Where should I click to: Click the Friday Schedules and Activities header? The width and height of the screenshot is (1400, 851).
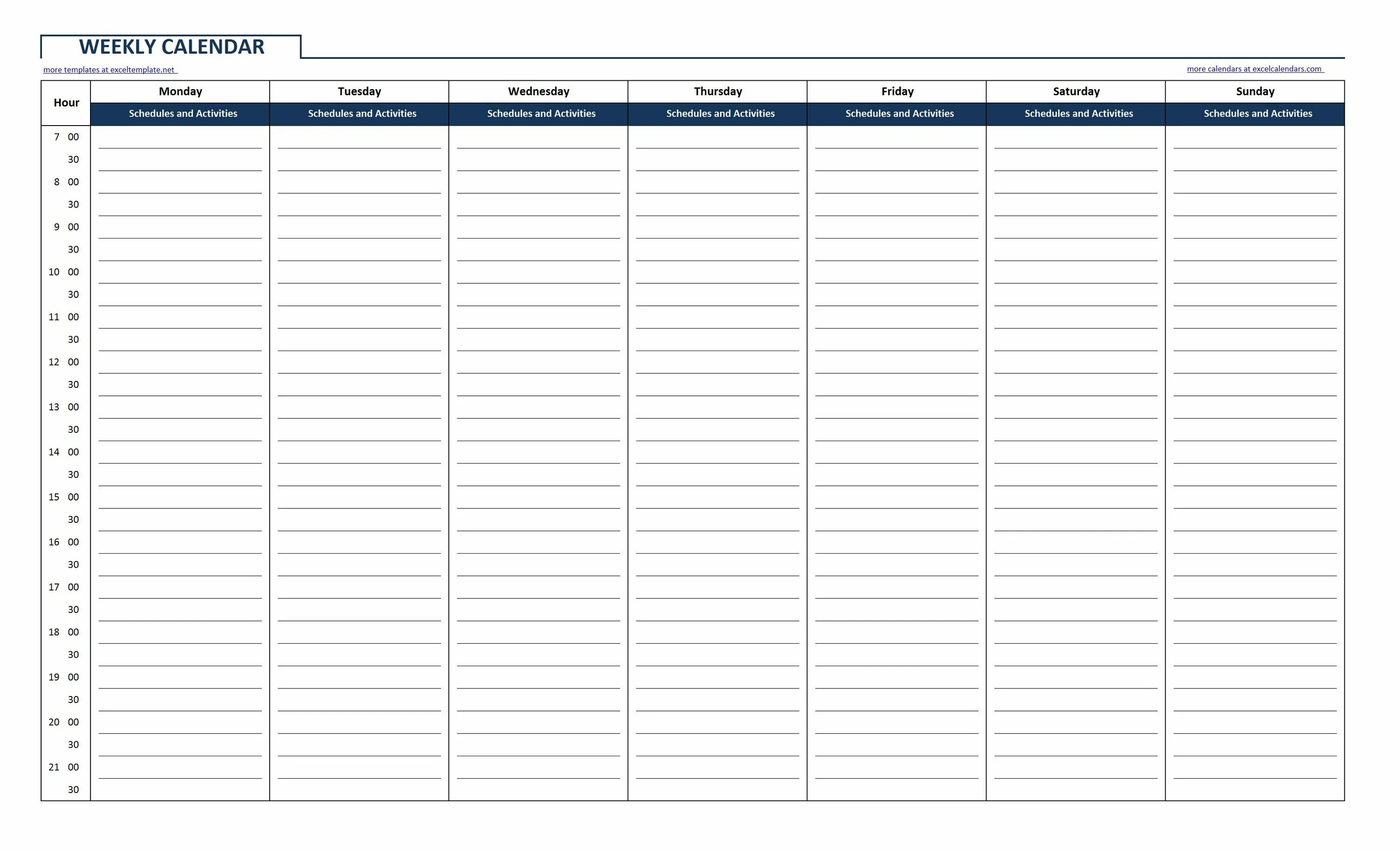click(x=898, y=113)
